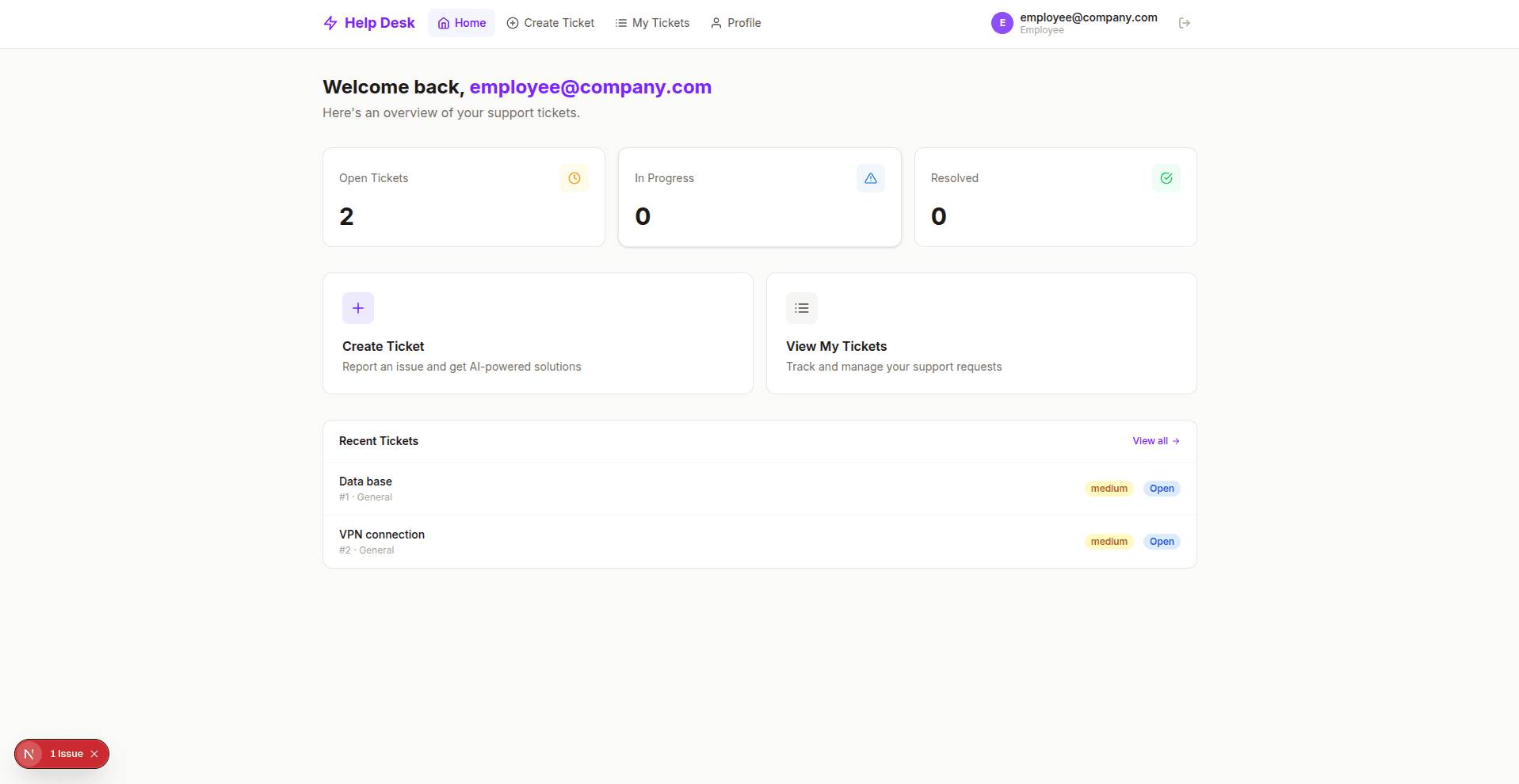Click '#2 · General' ticket subtitle

point(366,550)
